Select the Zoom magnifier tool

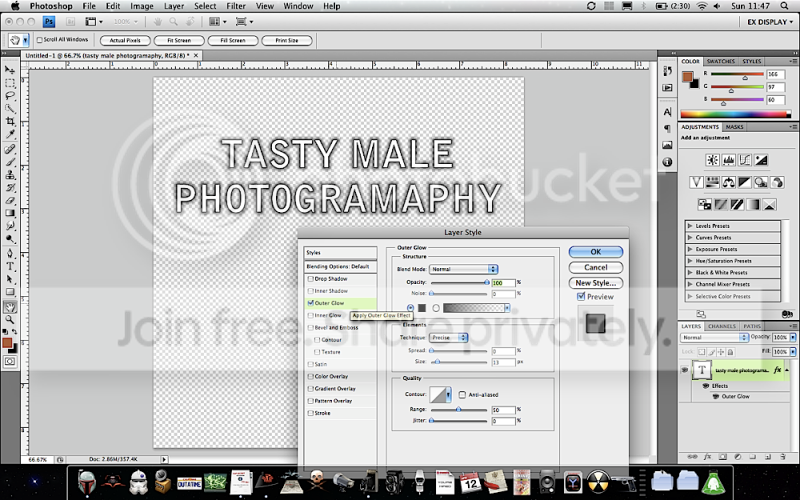(x=10, y=320)
